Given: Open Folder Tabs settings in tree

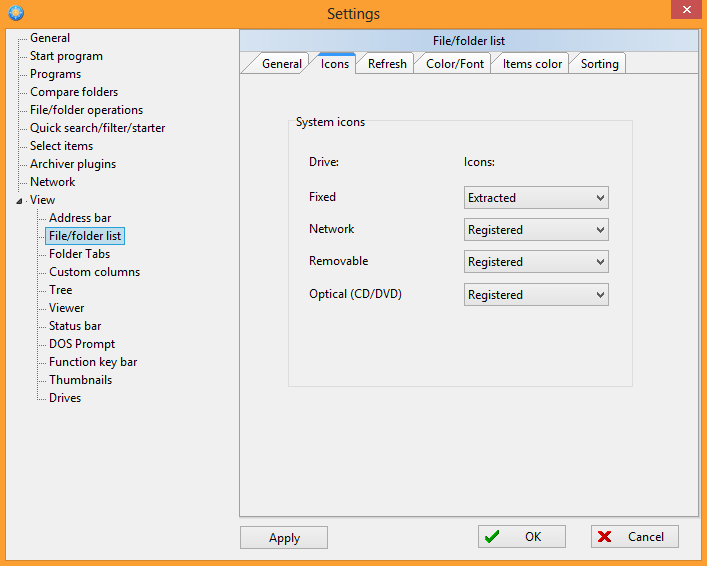Looking at the screenshot, I should [x=79, y=254].
